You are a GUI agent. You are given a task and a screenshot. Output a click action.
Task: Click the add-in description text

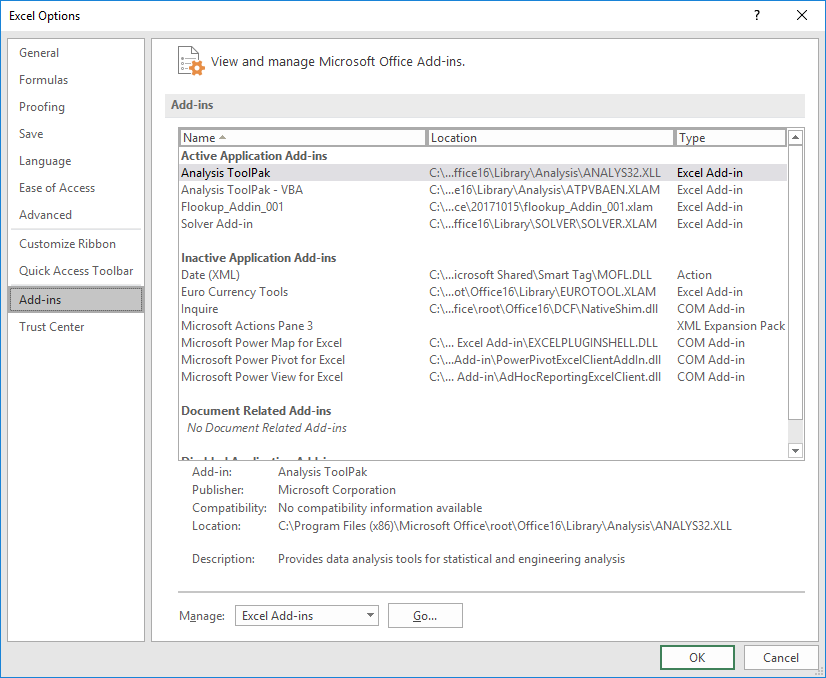tap(451, 559)
